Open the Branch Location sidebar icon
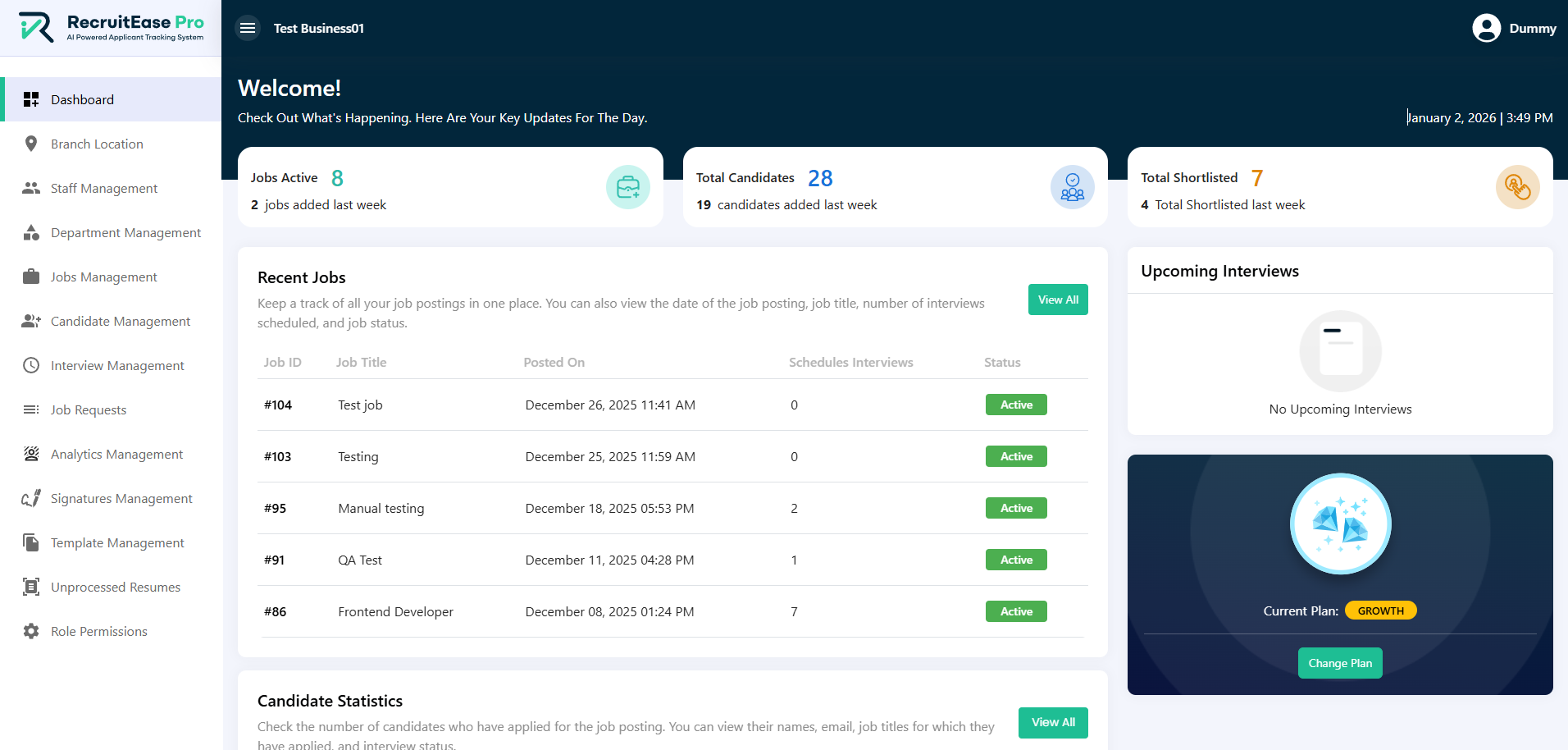Viewport: 1568px width, 750px height. pyautogui.click(x=31, y=144)
